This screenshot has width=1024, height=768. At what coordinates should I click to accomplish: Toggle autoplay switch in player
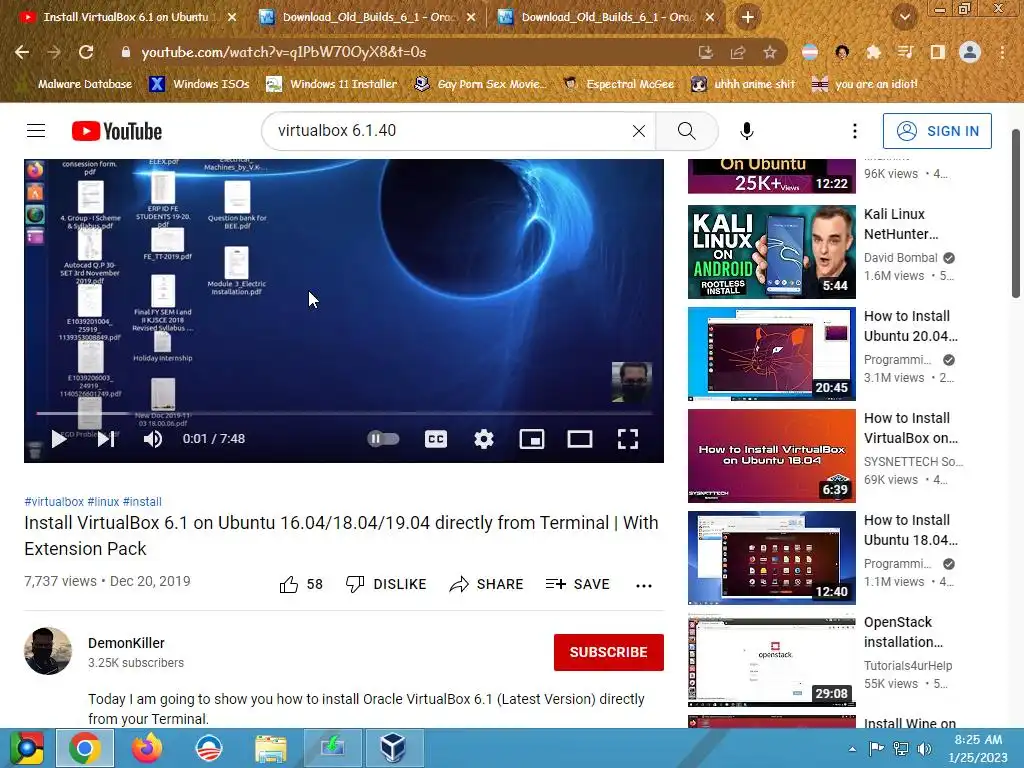[383, 439]
